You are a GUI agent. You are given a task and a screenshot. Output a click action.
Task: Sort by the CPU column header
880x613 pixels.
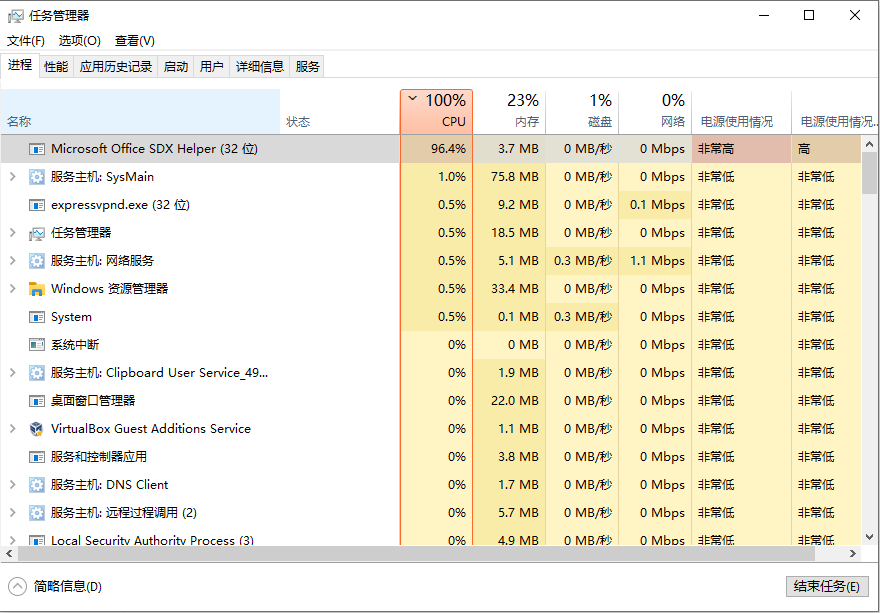coord(437,112)
